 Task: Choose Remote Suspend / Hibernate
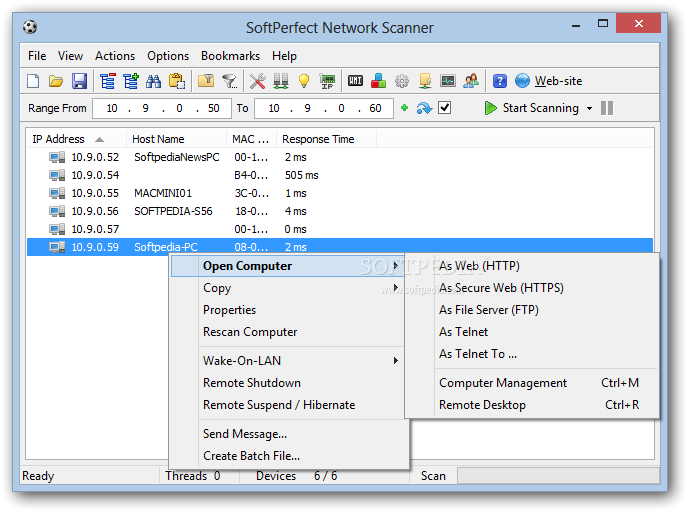[x=287, y=405]
